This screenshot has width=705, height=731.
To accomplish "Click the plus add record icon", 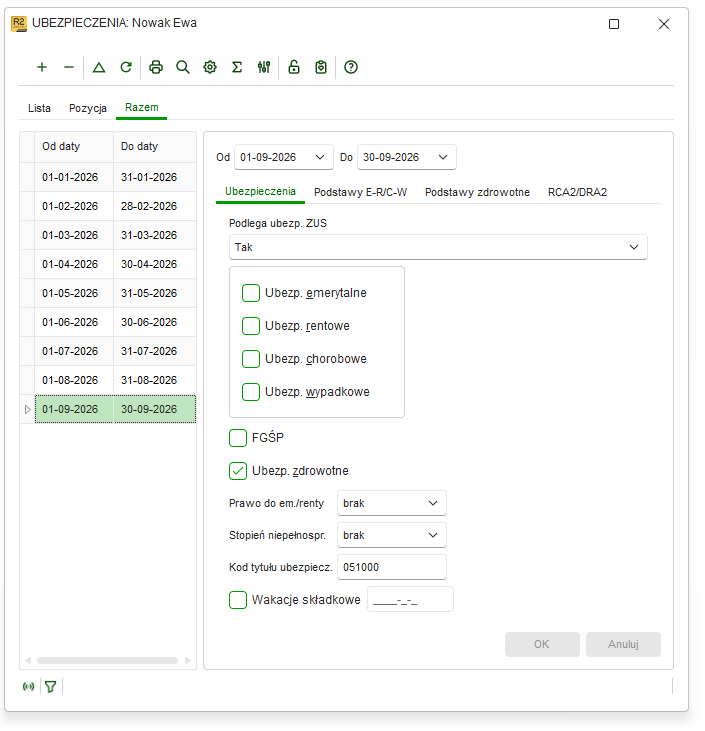I will pyautogui.click(x=42, y=67).
